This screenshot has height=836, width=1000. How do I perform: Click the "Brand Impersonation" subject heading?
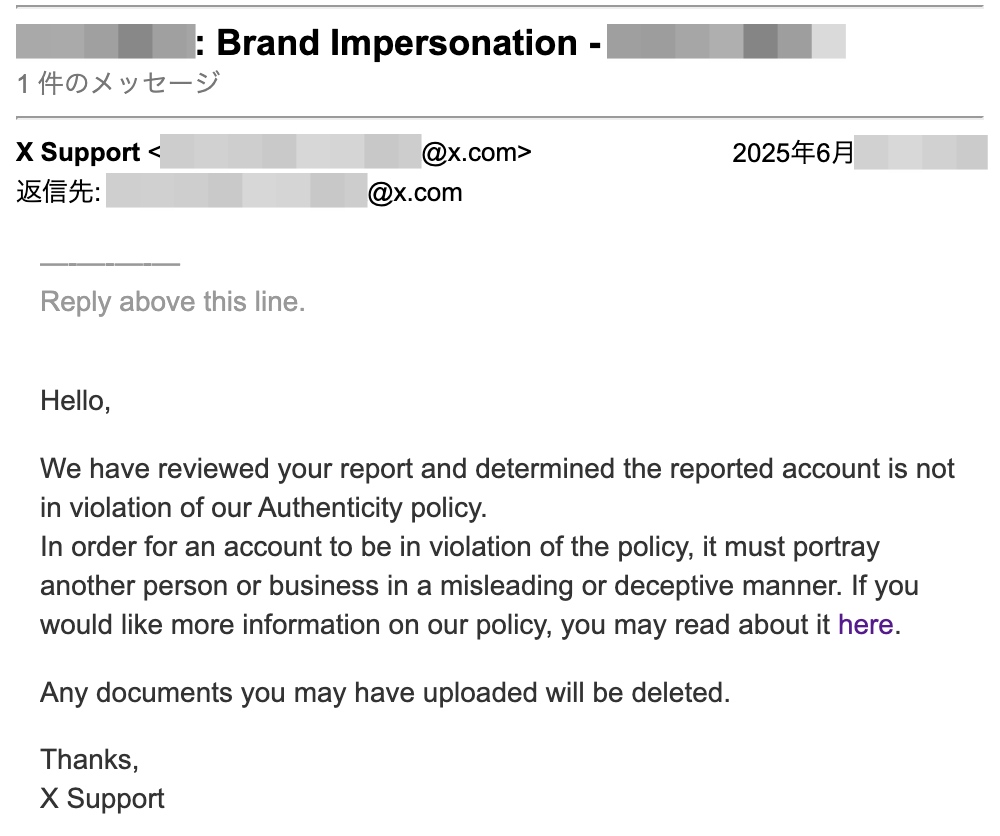pyautogui.click(x=396, y=43)
